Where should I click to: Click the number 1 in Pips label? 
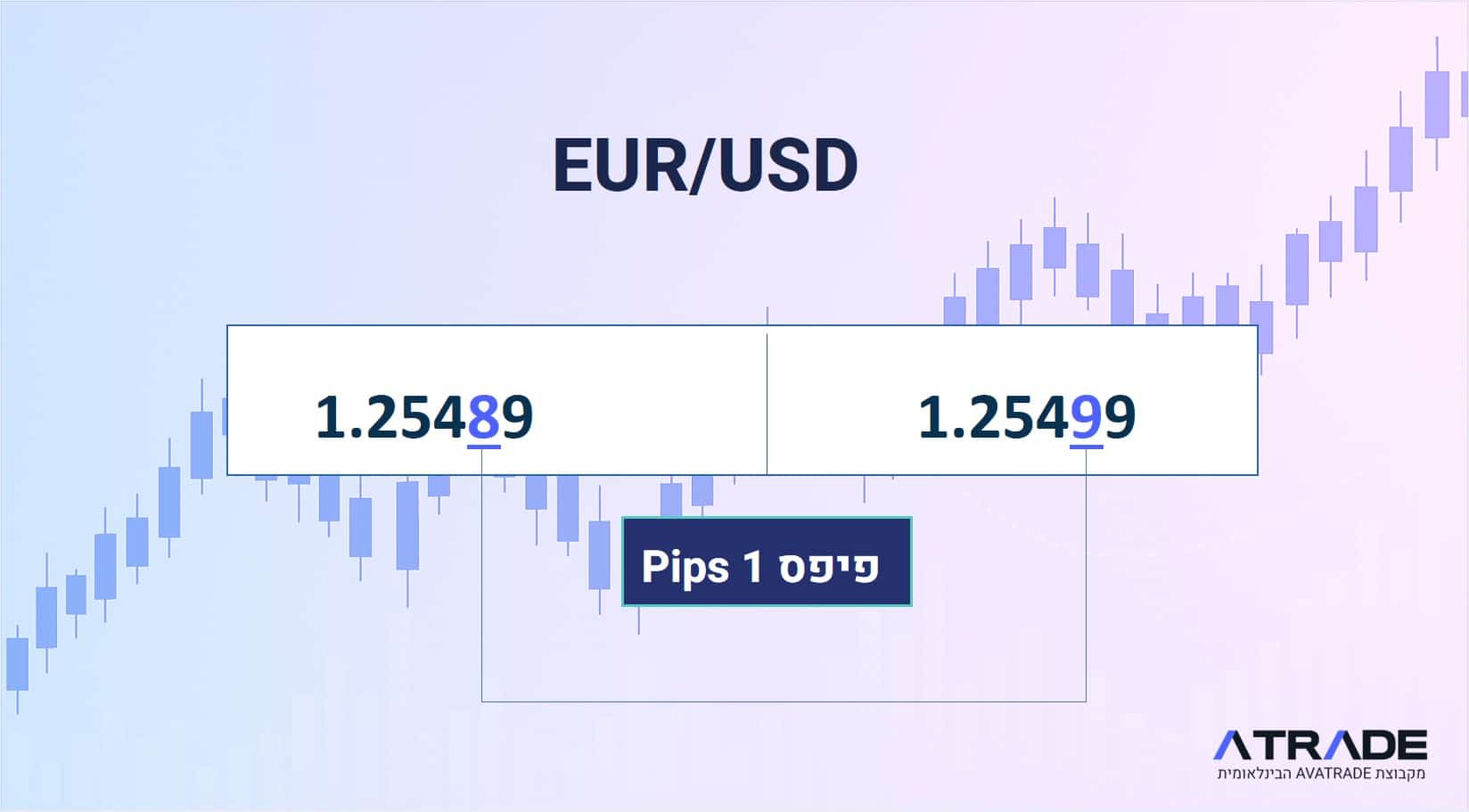(753, 567)
